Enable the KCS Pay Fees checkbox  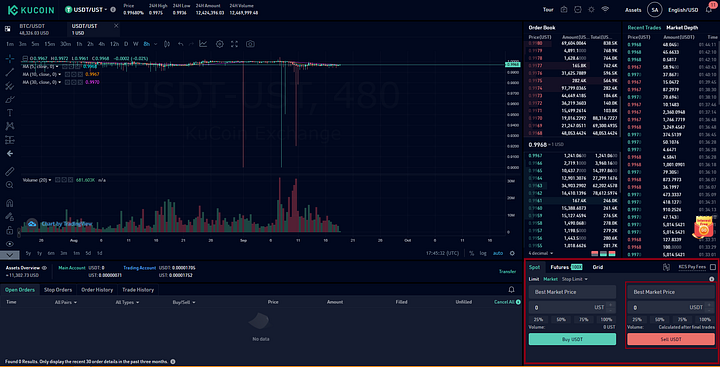click(x=713, y=267)
